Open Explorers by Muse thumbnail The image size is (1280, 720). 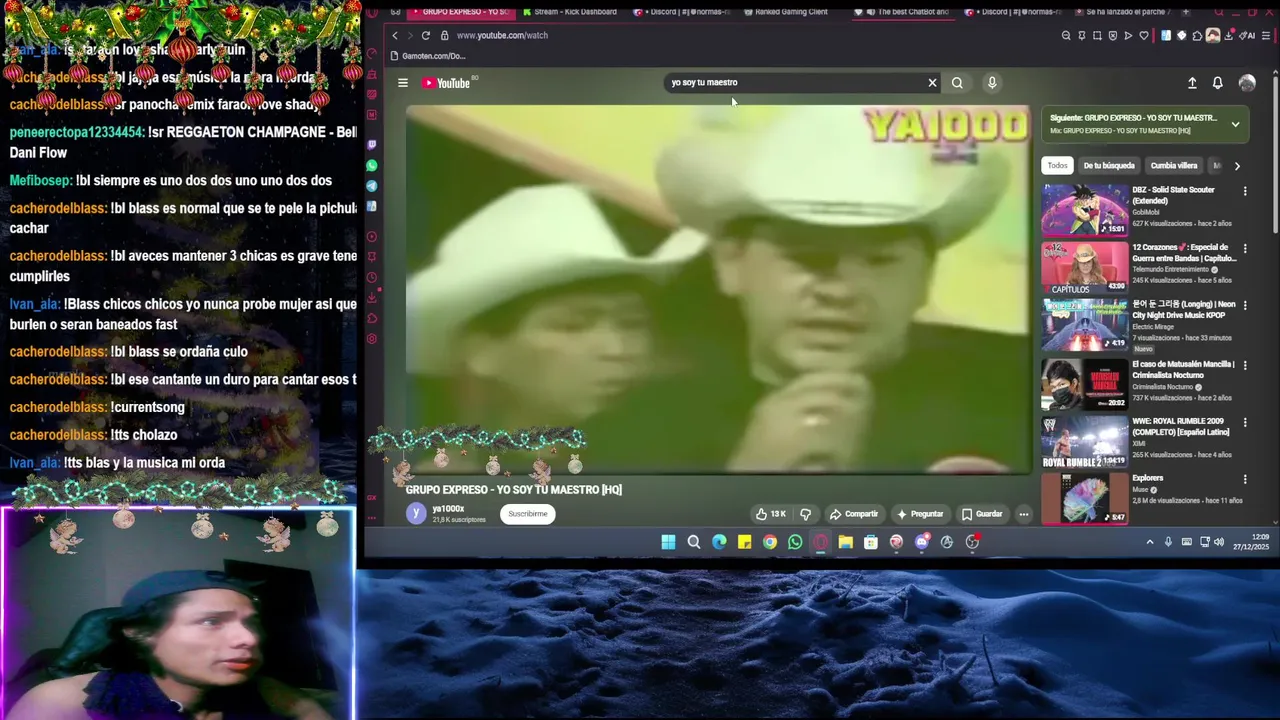pyautogui.click(x=1085, y=498)
